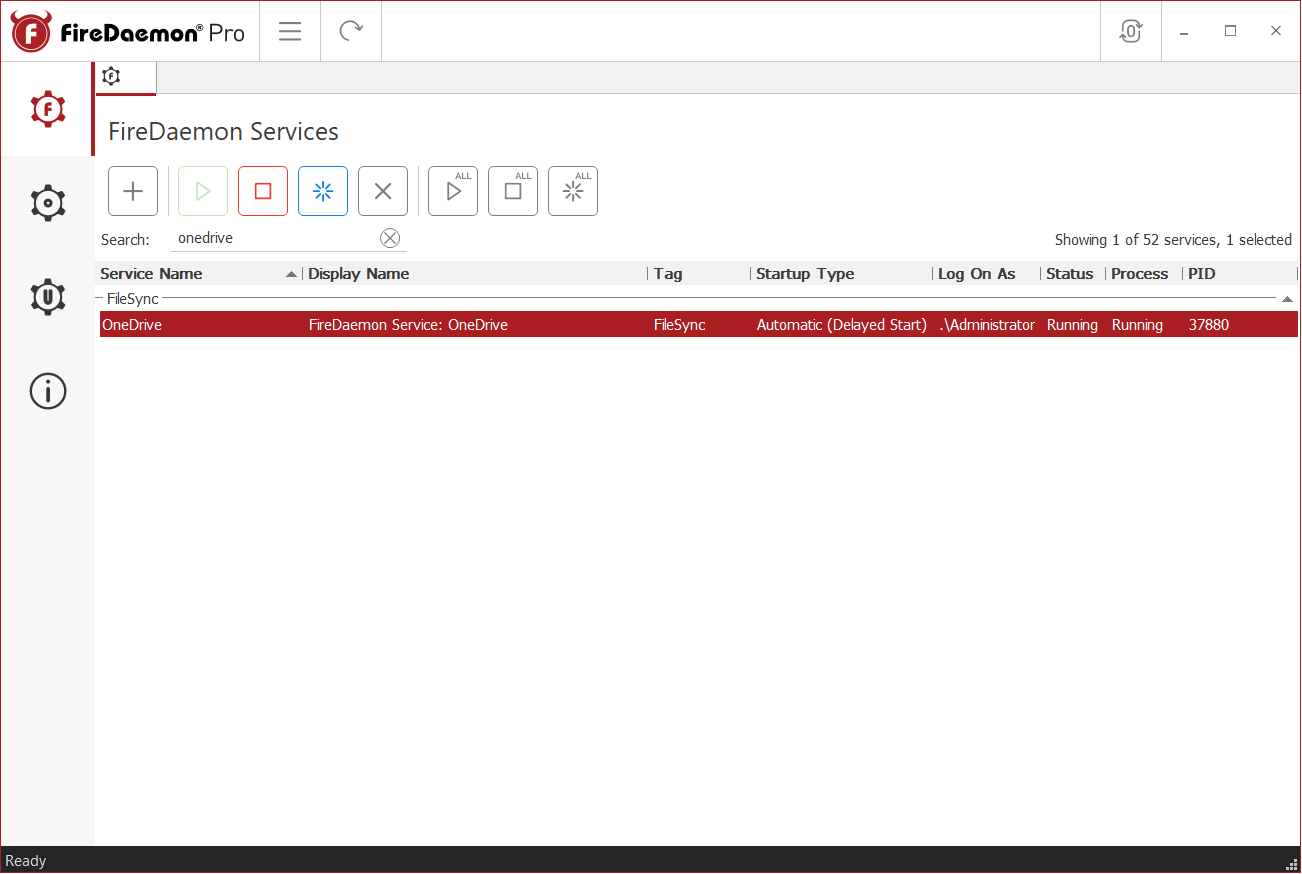
Task: Open the Windows services gear sidebar icon
Action: pos(48,203)
